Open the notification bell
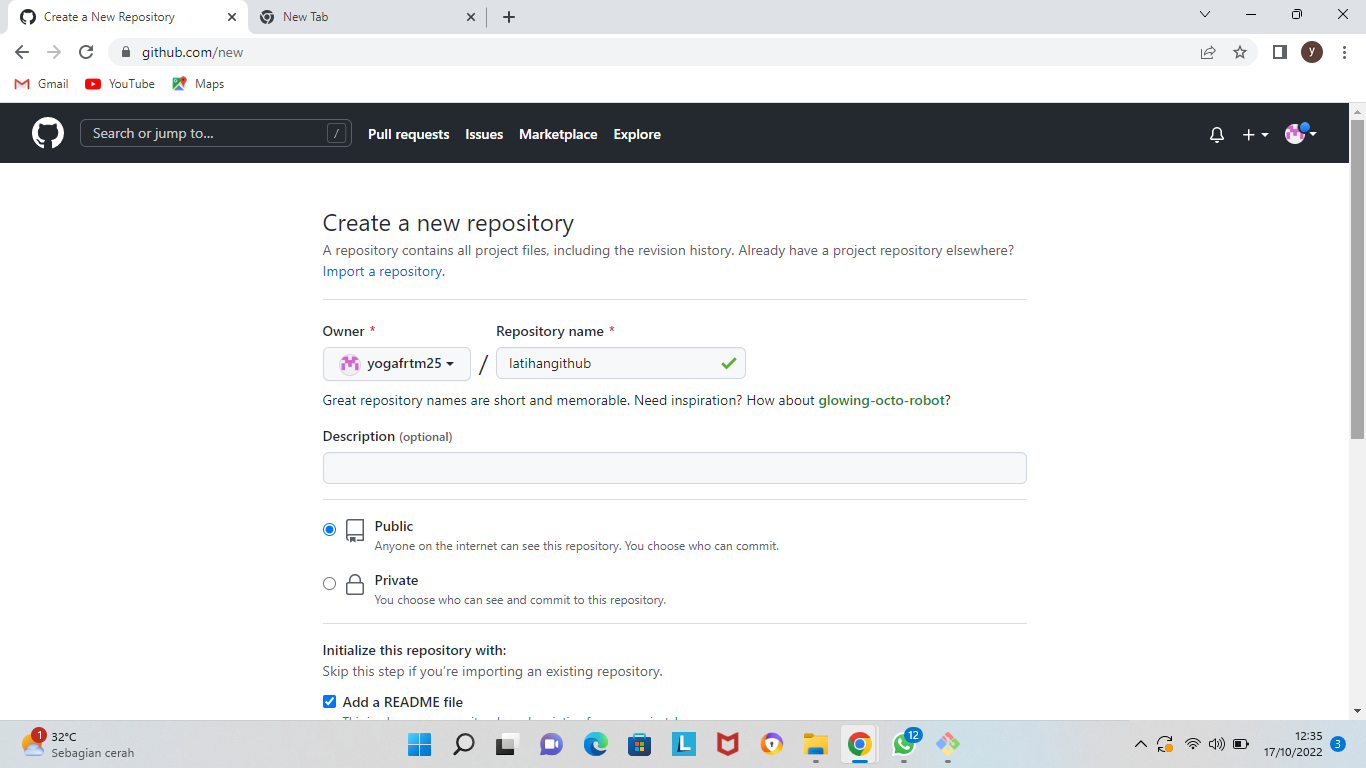The width and height of the screenshot is (1366, 768). 1216,133
